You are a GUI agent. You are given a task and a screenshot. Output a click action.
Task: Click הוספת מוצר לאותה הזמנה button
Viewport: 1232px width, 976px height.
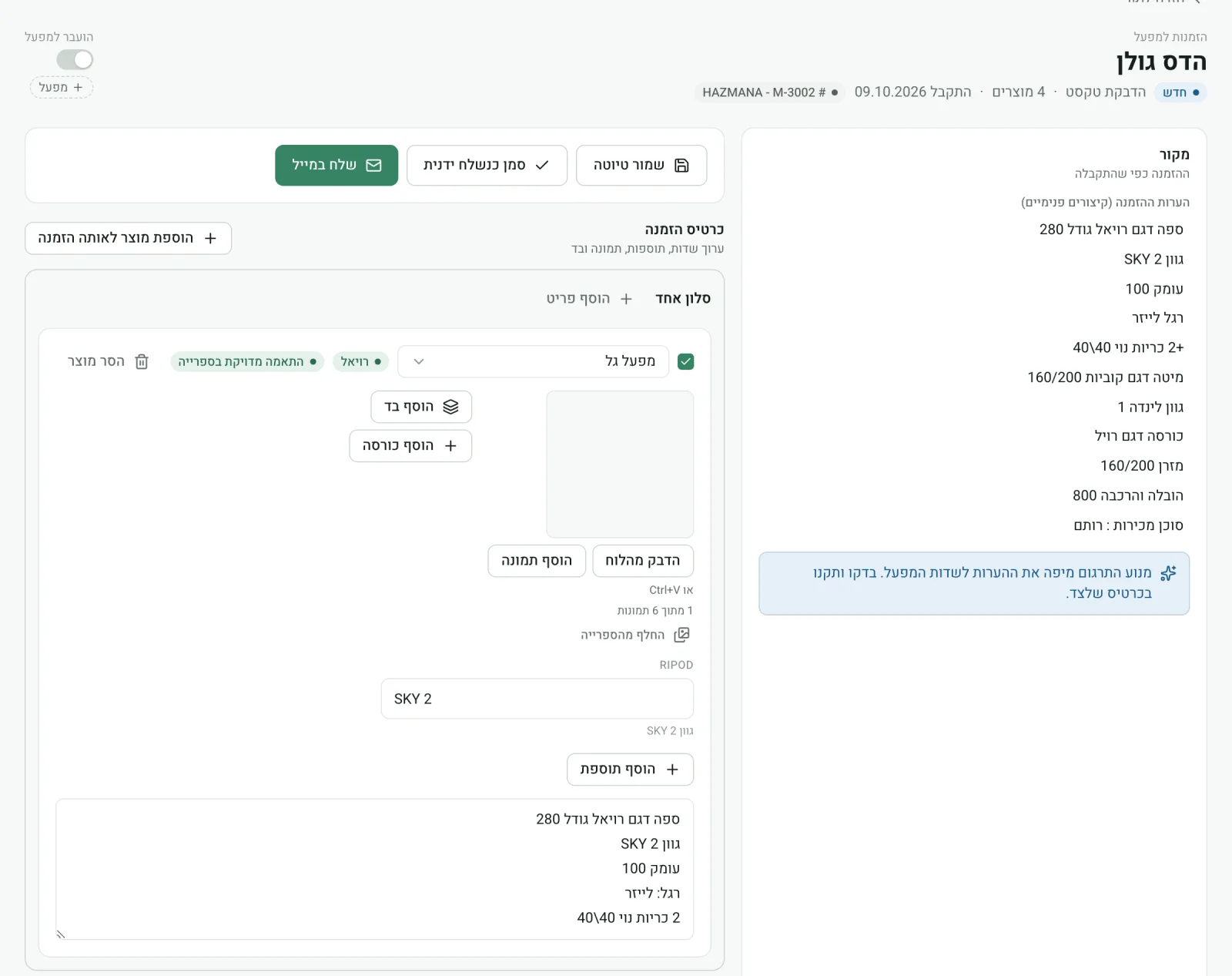coord(128,238)
